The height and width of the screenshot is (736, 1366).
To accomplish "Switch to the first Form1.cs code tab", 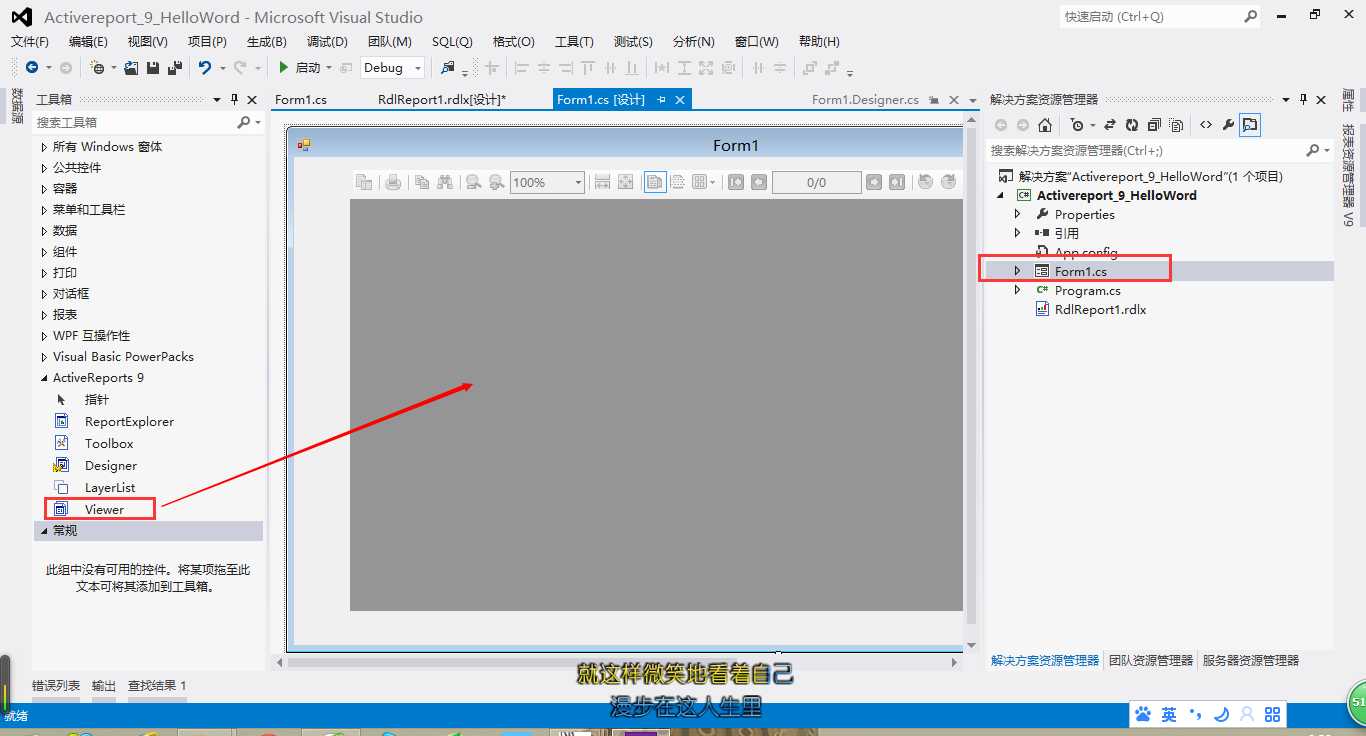I will 301,99.
